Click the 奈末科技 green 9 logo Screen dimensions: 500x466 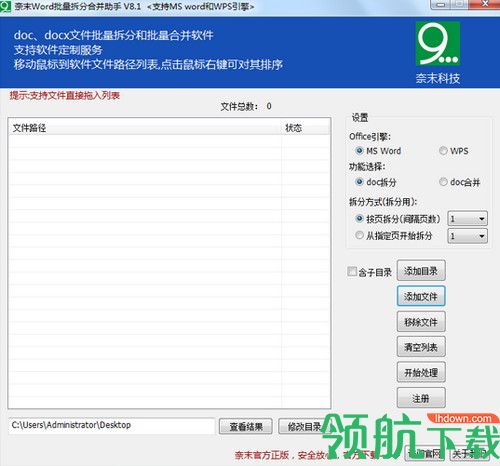438,44
